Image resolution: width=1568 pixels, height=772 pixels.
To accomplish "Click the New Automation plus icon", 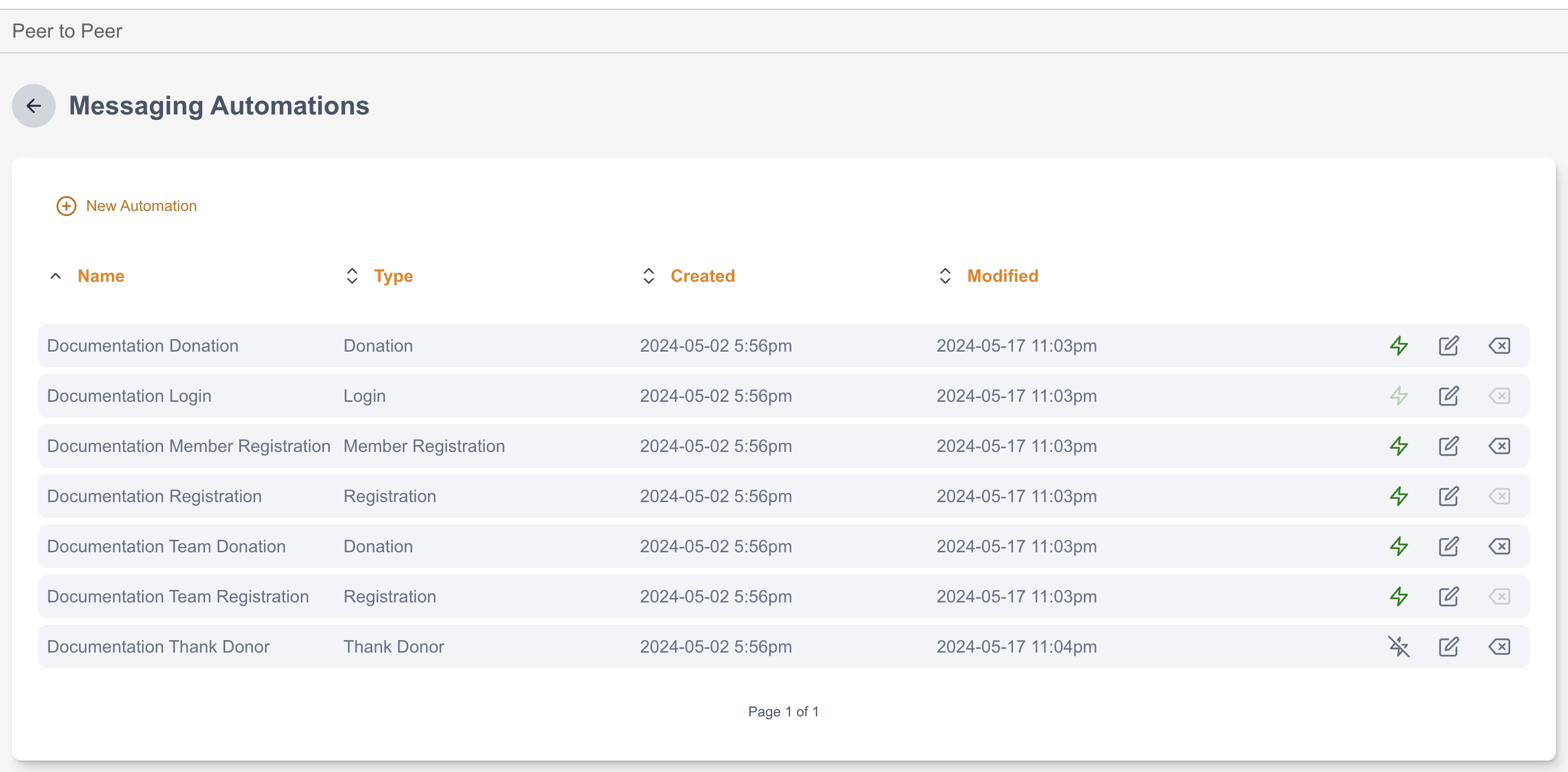I will [67, 206].
